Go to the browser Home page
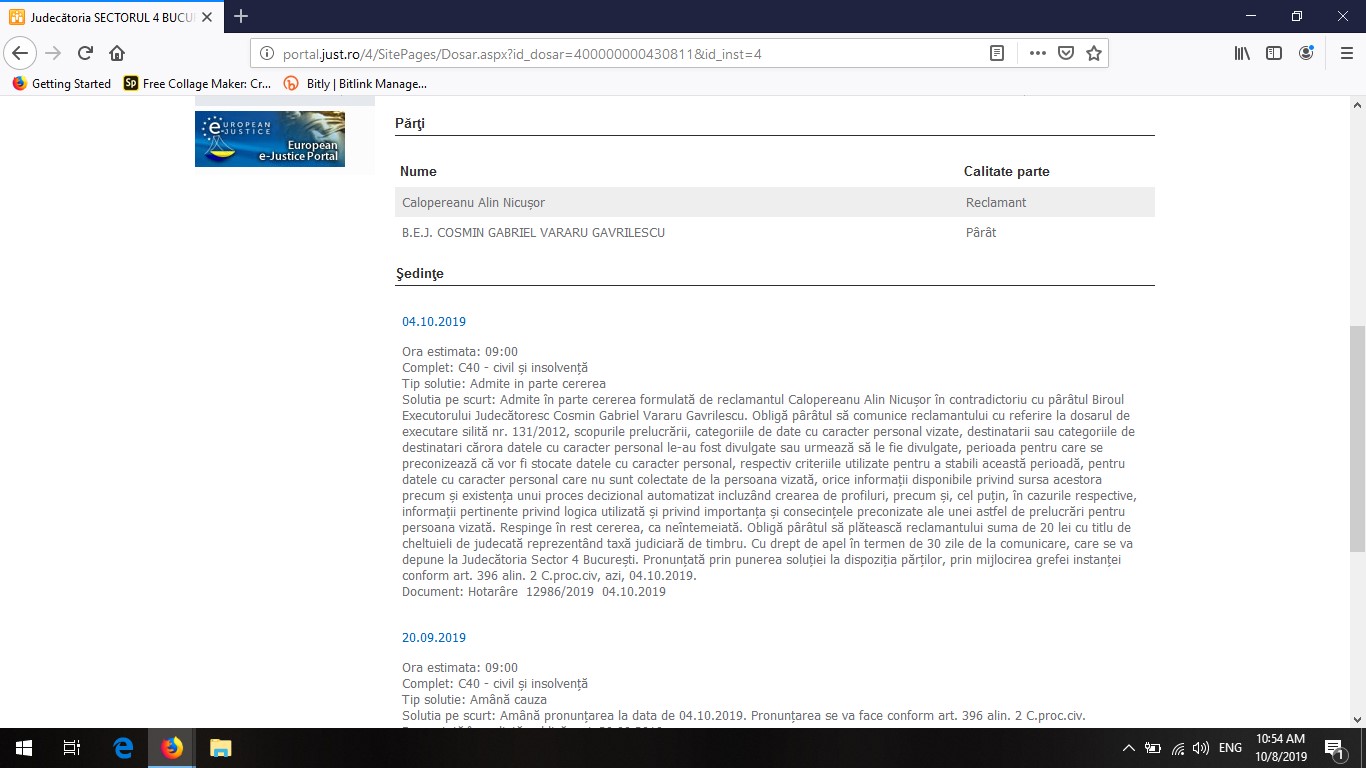The image size is (1366, 768). (x=117, y=53)
